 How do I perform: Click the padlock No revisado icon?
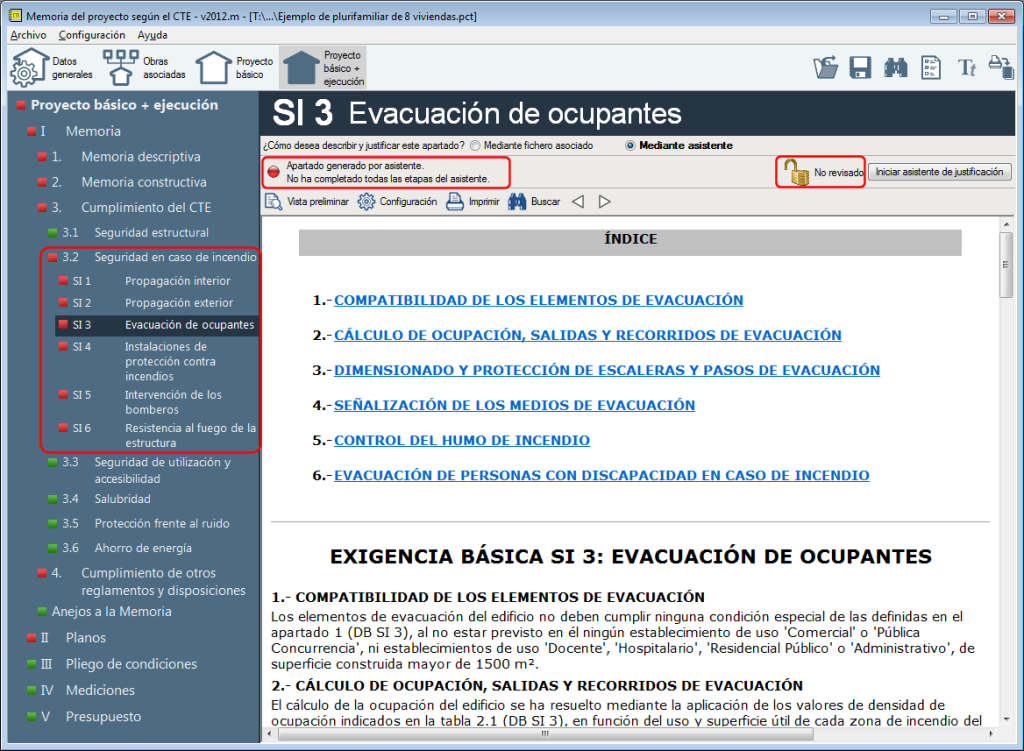click(796, 172)
